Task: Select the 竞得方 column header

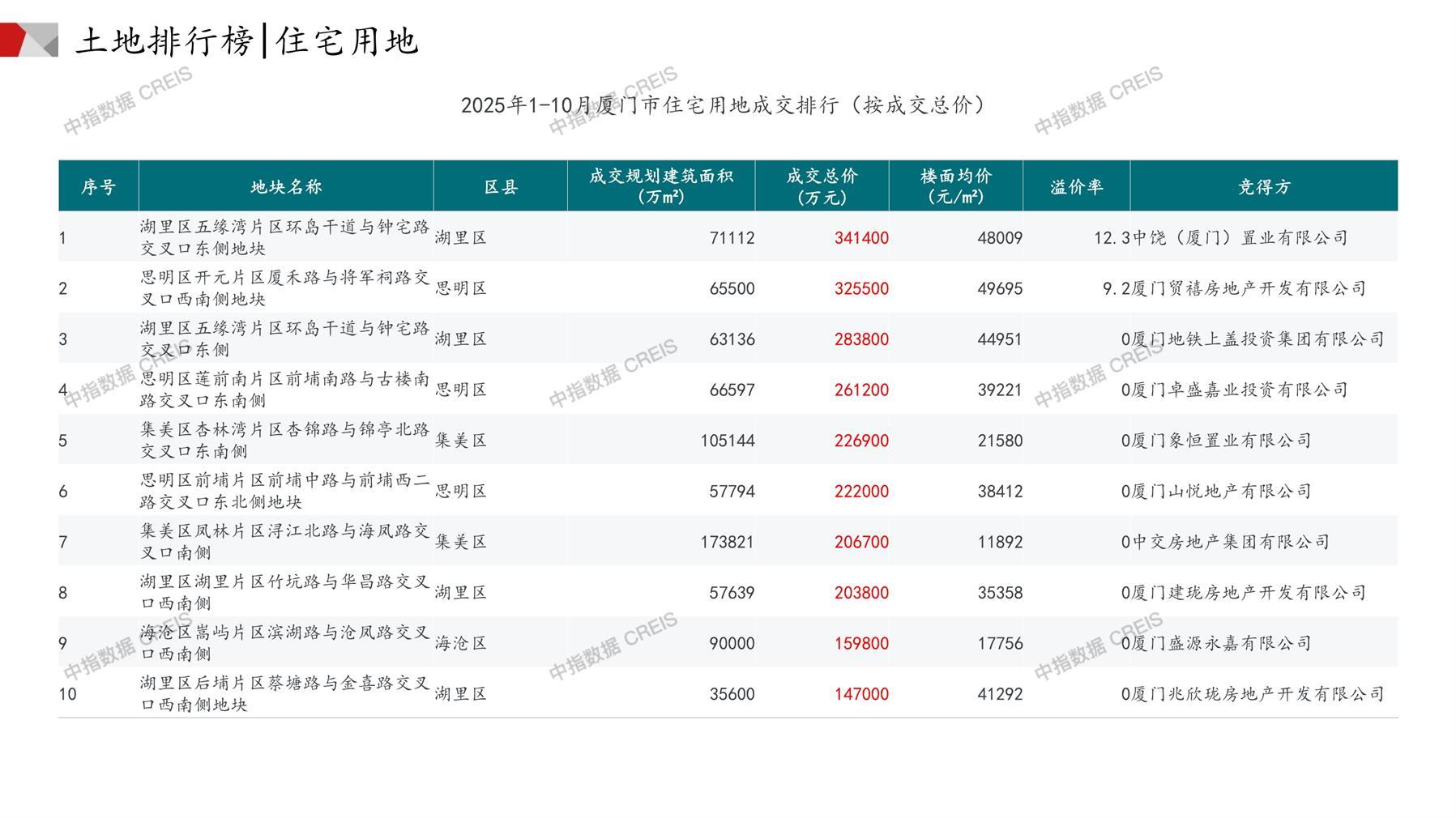Action: (1263, 187)
